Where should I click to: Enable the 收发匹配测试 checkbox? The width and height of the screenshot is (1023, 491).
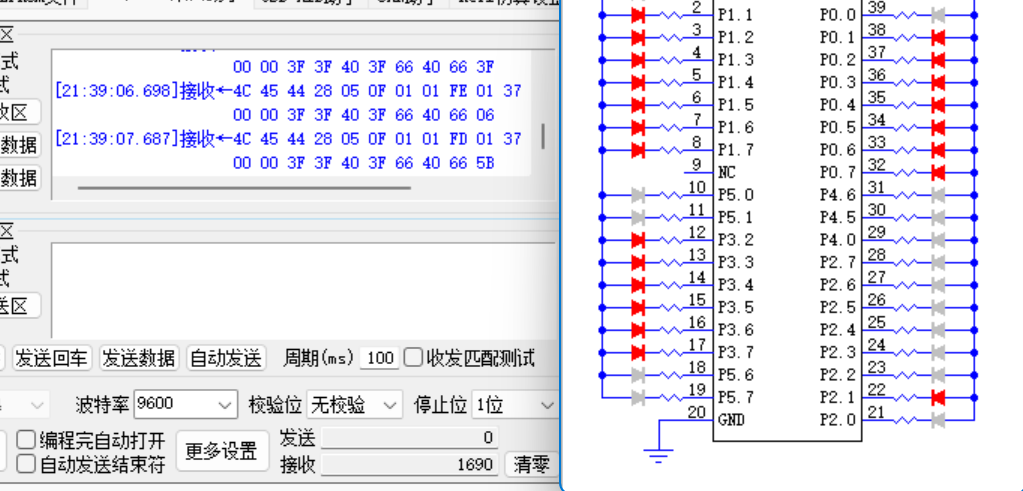click(413, 357)
